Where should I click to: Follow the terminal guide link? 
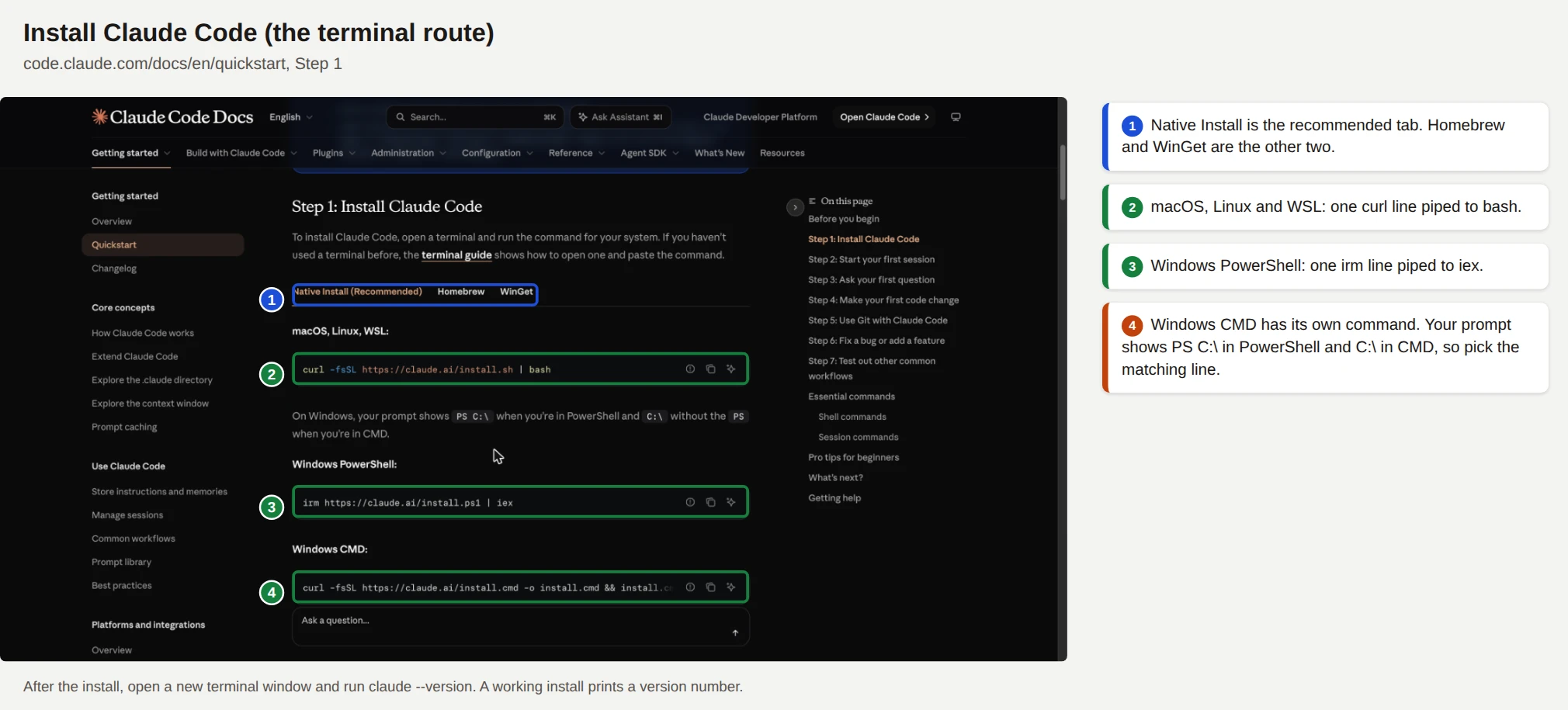click(456, 255)
